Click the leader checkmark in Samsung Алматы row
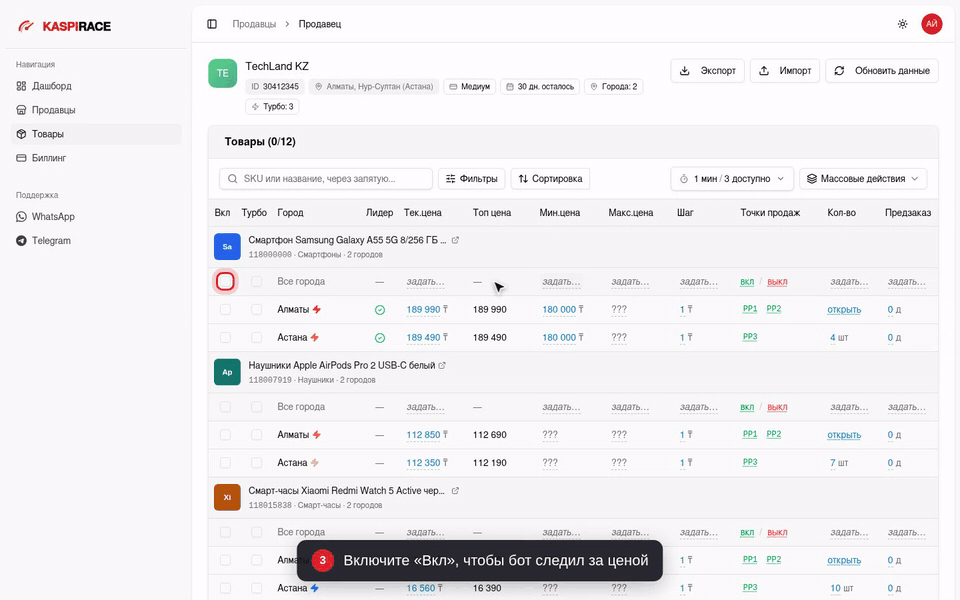960x600 pixels. (380, 310)
